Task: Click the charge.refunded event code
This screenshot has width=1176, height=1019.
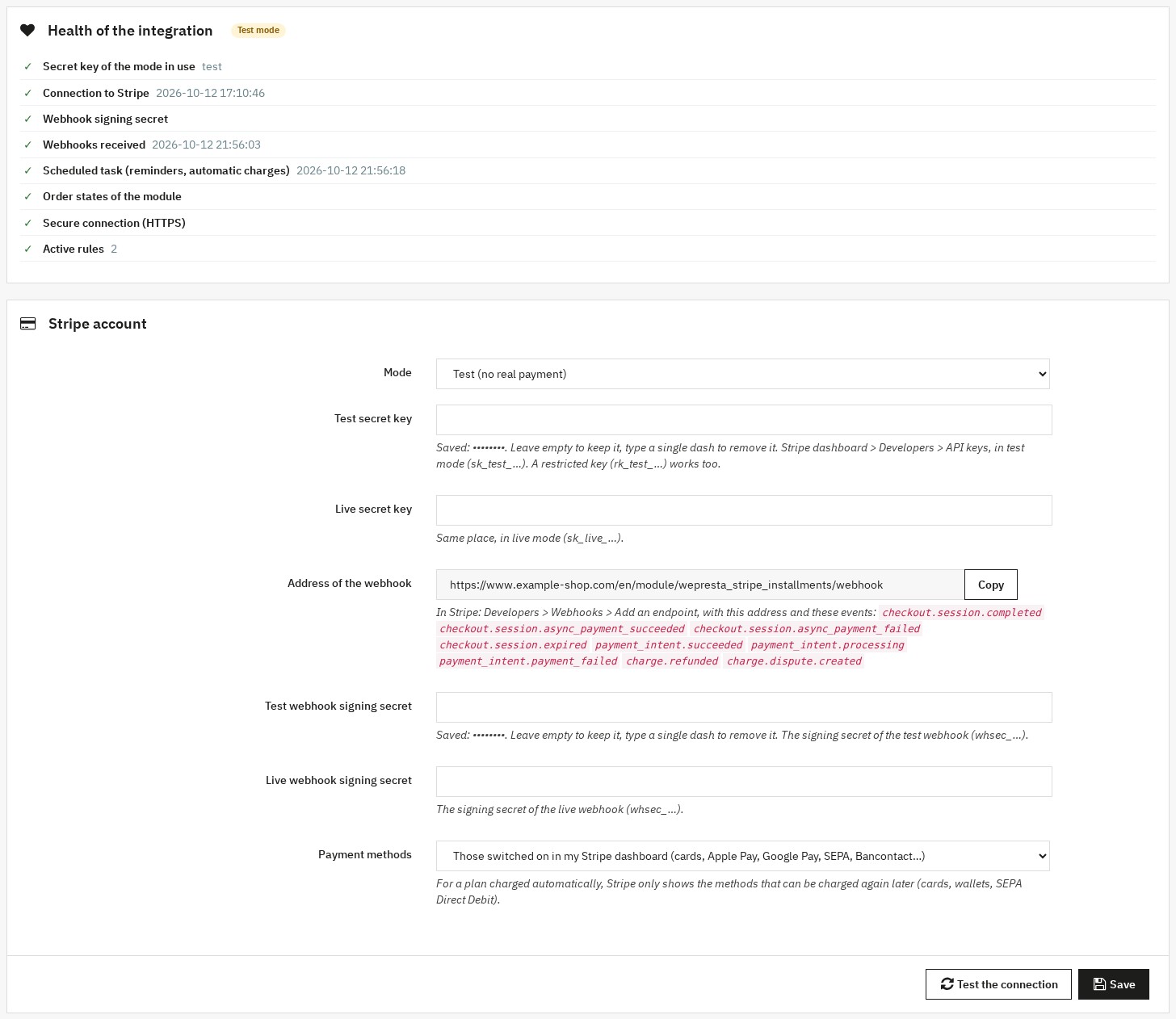Action: (672, 661)
